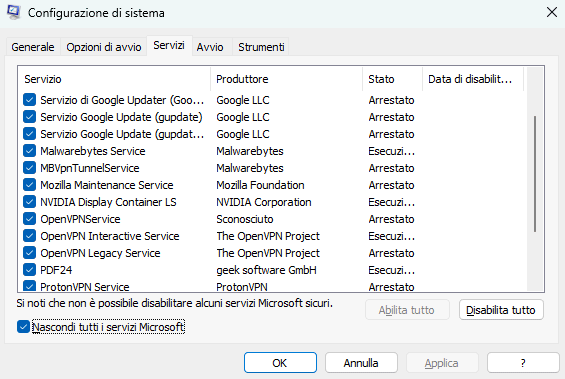This screenshot has width=565, height=379.
Task: Toggle the ProtonVPN Service checkbox
Action: (30, 286)
